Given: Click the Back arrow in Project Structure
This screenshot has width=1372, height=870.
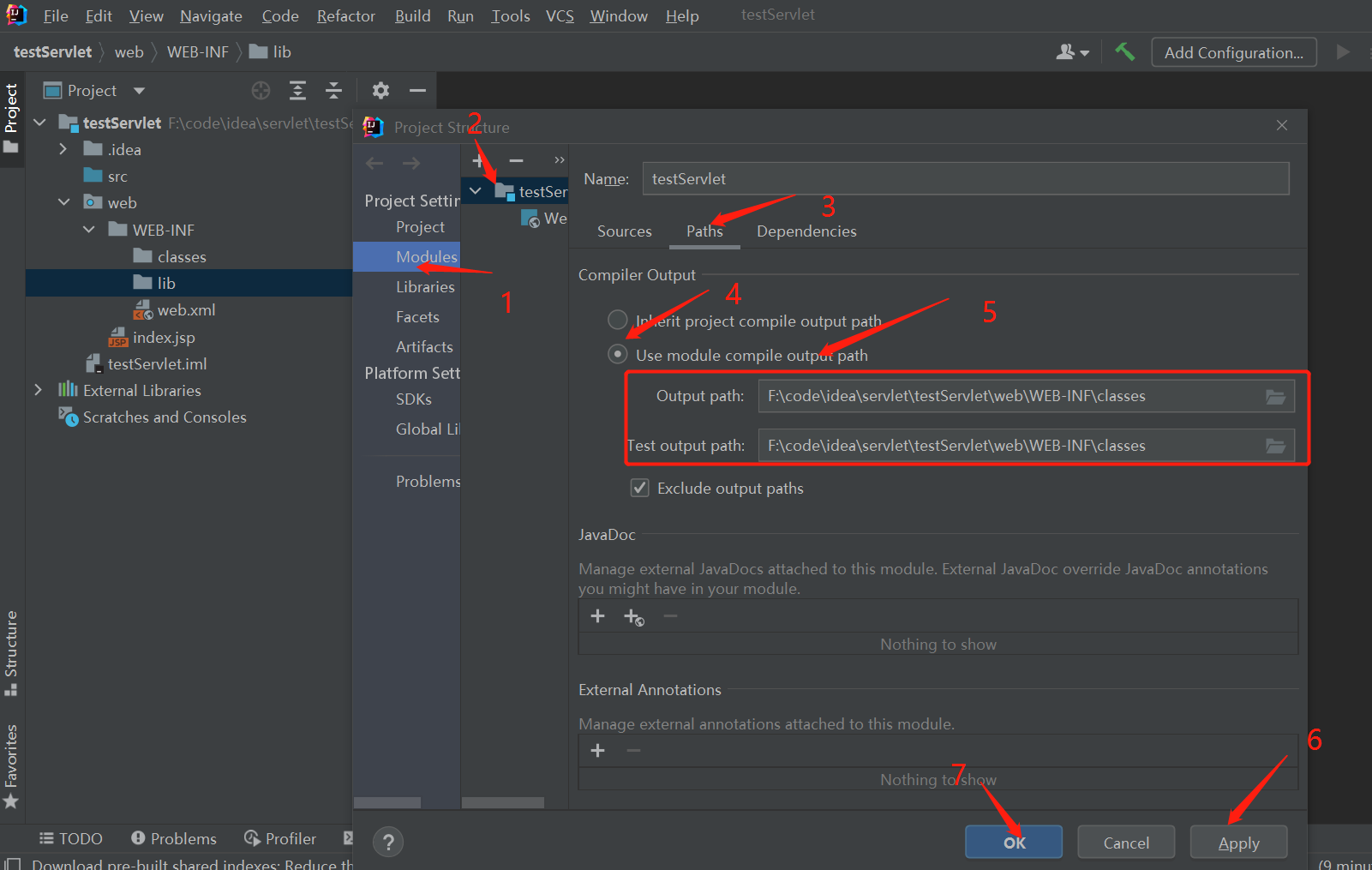Looking at the screenshot, I should point(374,163).
